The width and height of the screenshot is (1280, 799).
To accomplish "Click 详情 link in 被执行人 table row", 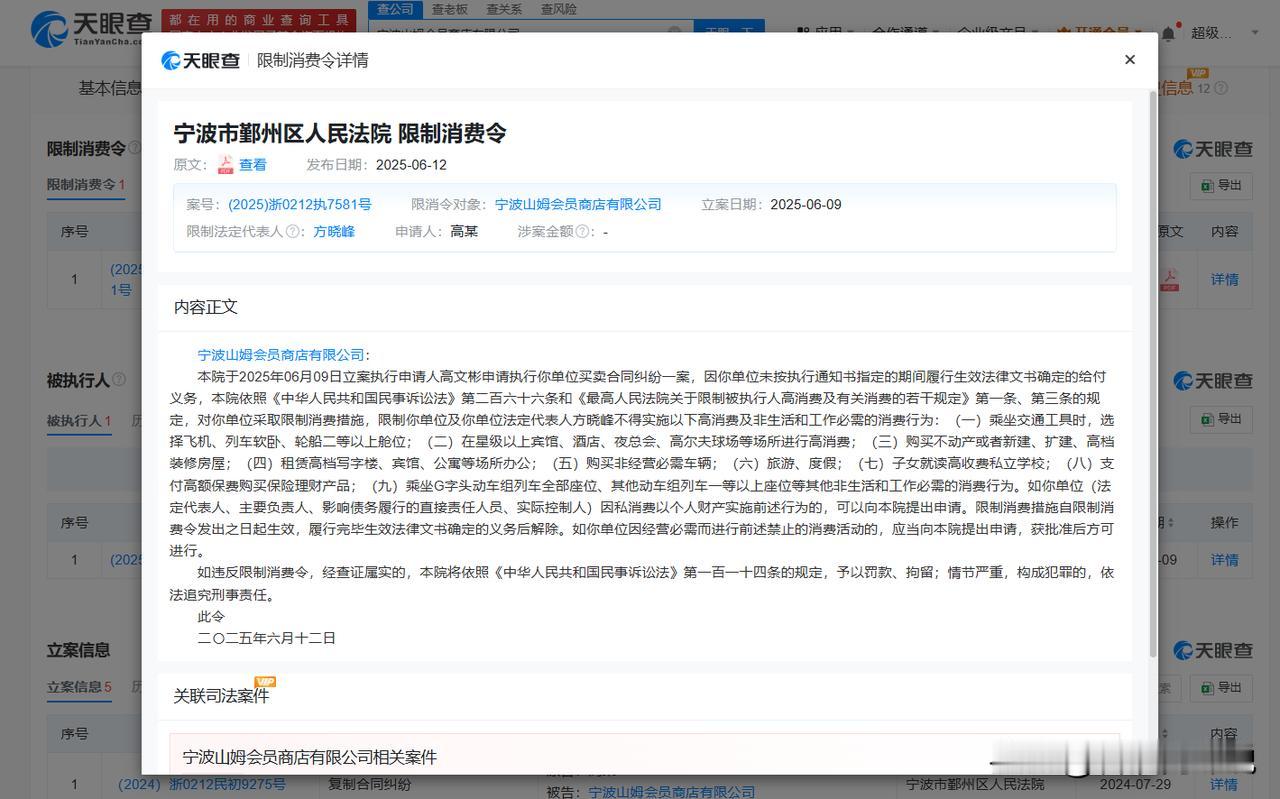I will tap(1225, 560).
